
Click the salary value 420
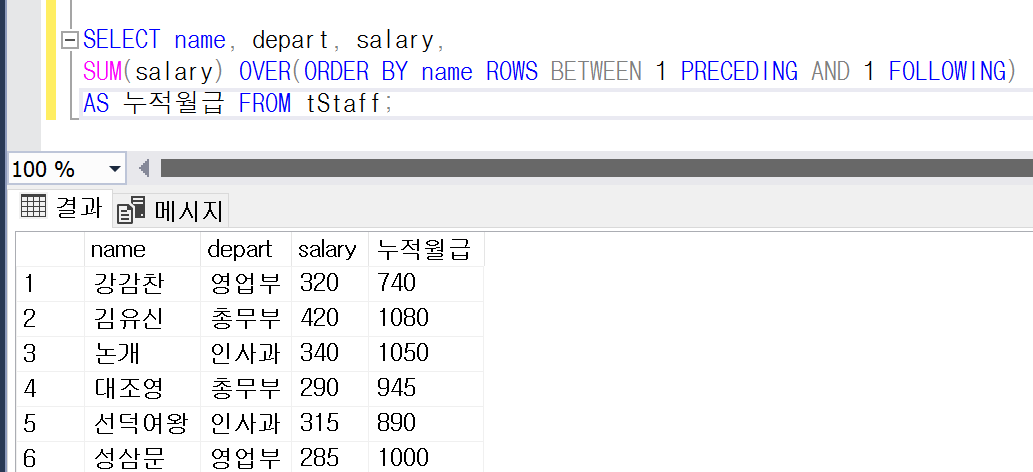click(x=329, y=318)
